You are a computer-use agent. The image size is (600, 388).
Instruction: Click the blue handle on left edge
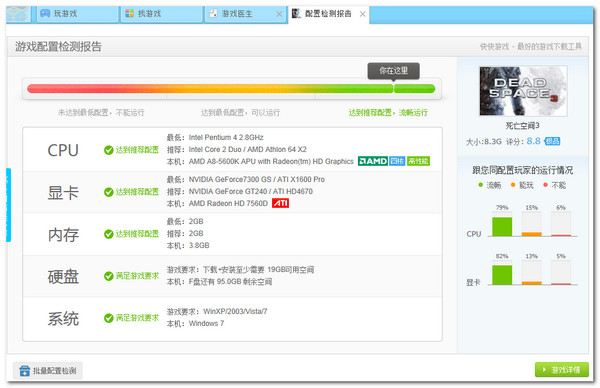pyautogui.click(x=8, y=205)
